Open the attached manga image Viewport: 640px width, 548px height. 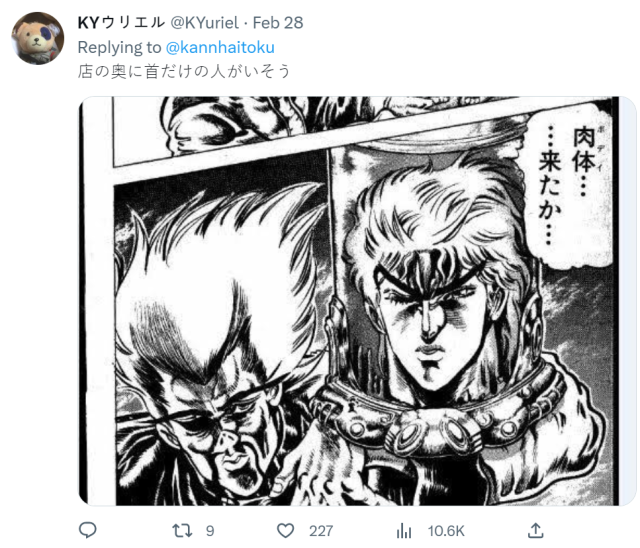coord(357,301)
